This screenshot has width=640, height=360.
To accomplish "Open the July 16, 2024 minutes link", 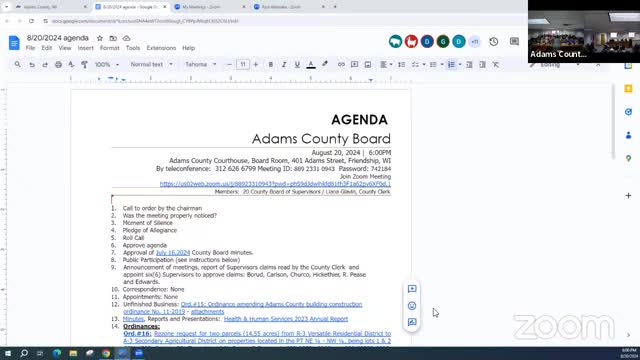I will (173, 253).
